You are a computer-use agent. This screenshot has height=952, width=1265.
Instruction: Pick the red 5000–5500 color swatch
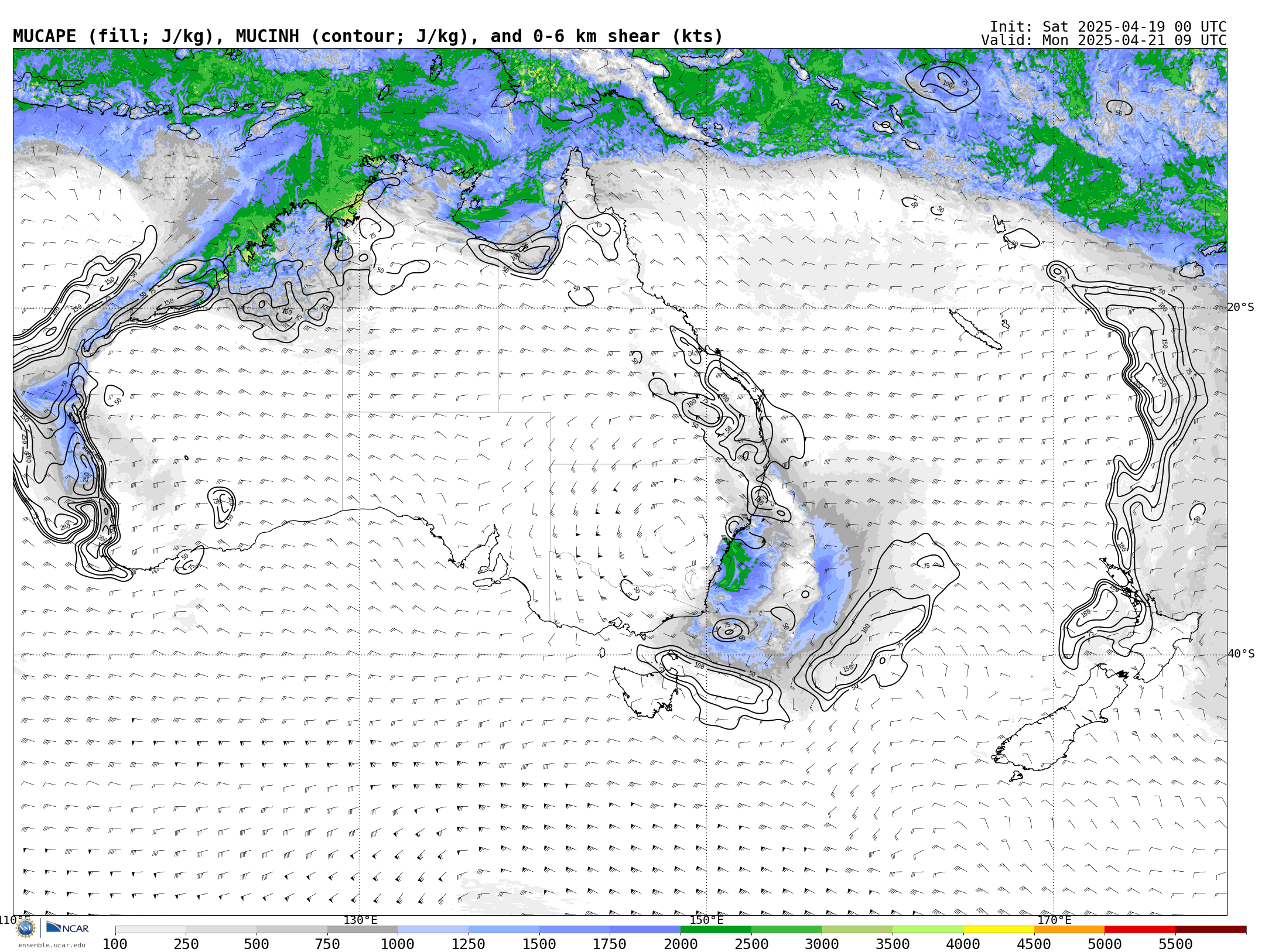point(1140,930)
